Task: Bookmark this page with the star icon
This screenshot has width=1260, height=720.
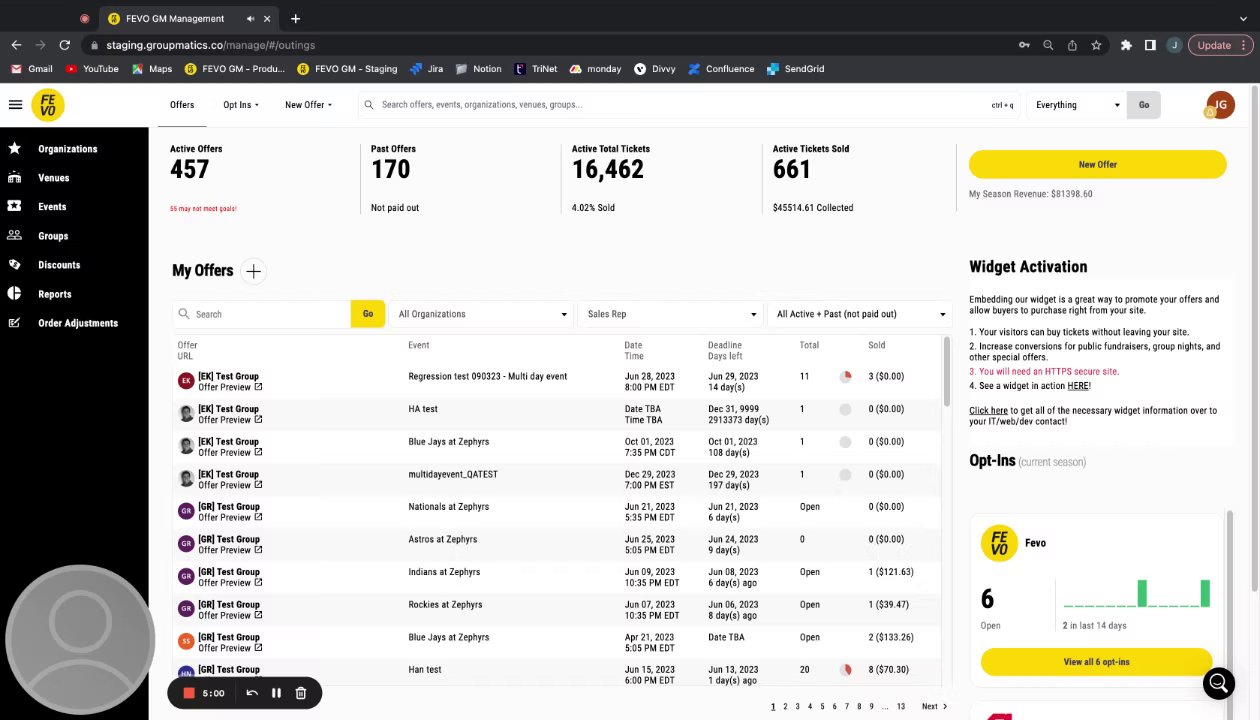Action: [1096, 45]
